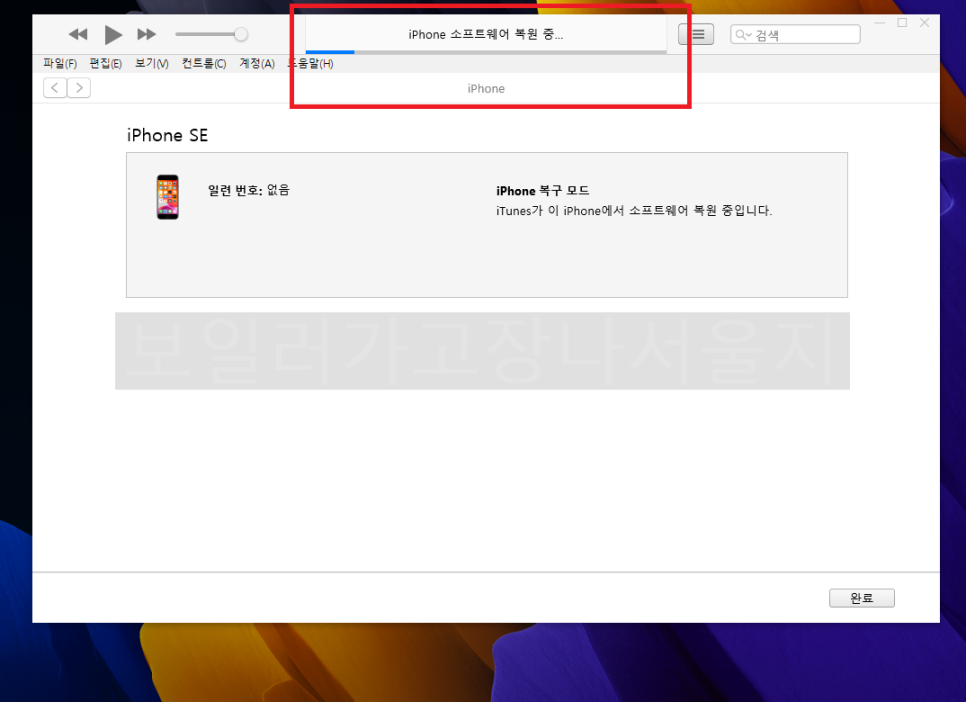This screenshot has width=966, height=702.
Task: Click the iPhone SE device thumbnail
Action: pos(167,197)
